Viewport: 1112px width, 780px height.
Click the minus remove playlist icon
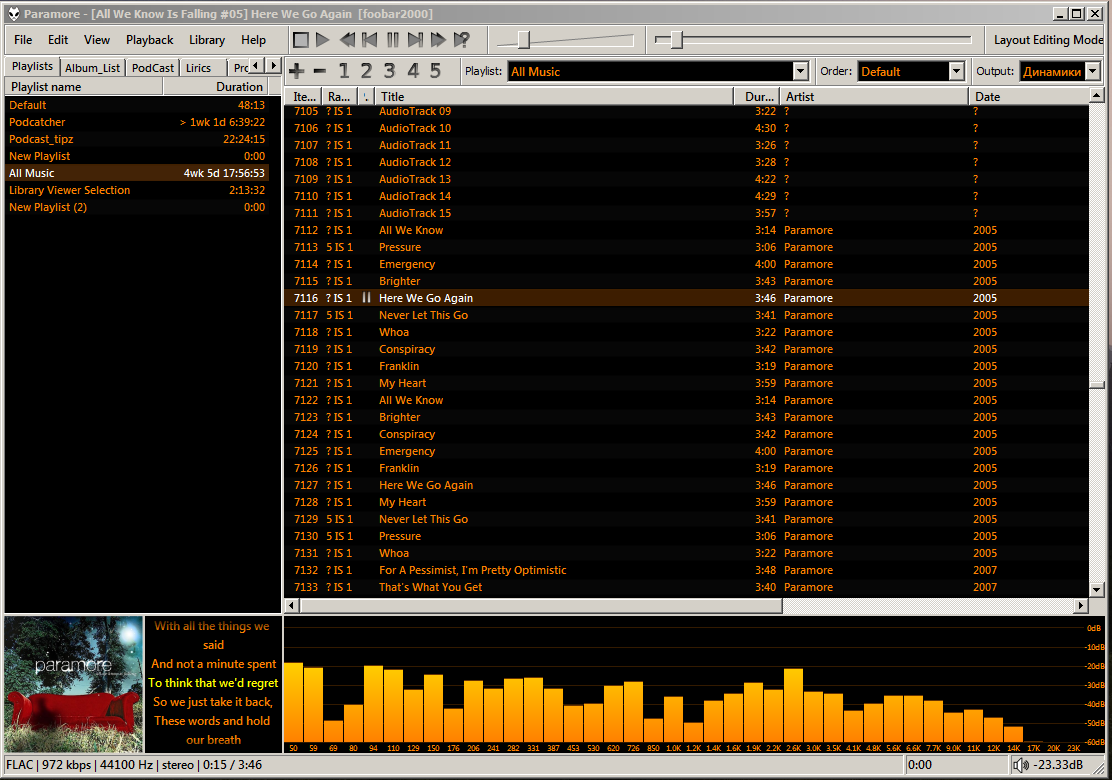(x=320, y=71)
